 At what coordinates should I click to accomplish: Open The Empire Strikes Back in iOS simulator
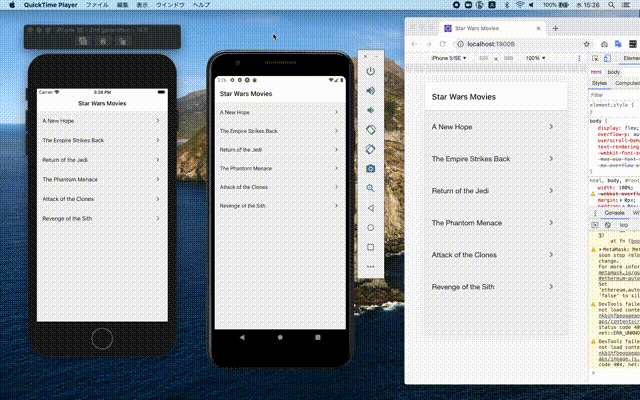tap(102, 140)
